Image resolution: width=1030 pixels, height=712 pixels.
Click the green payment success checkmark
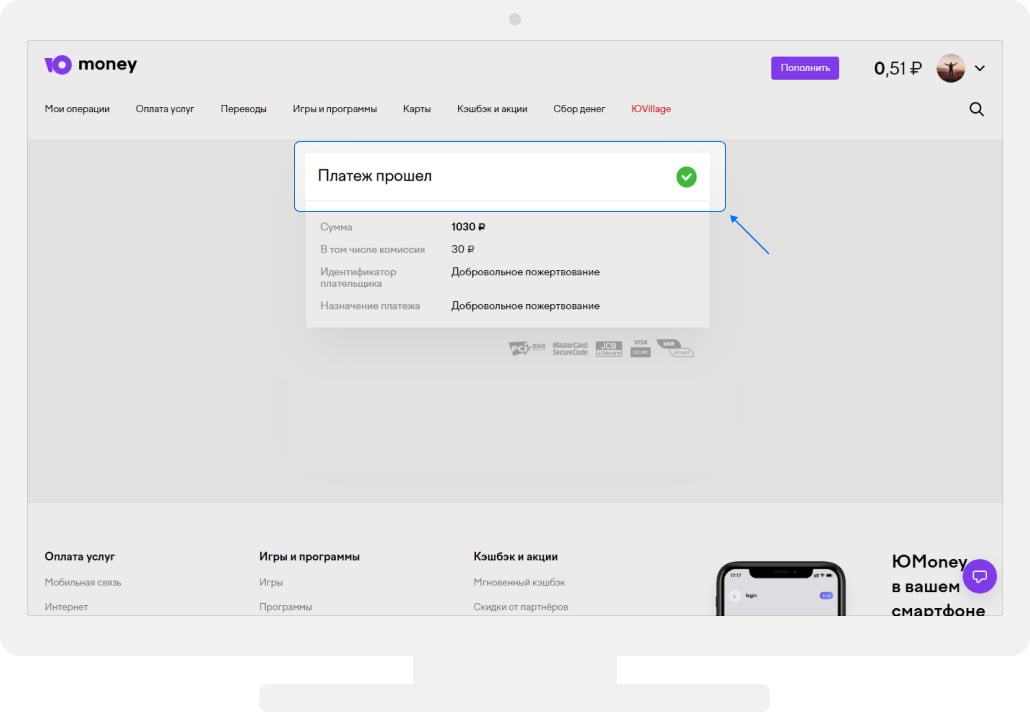click(686, 177)
